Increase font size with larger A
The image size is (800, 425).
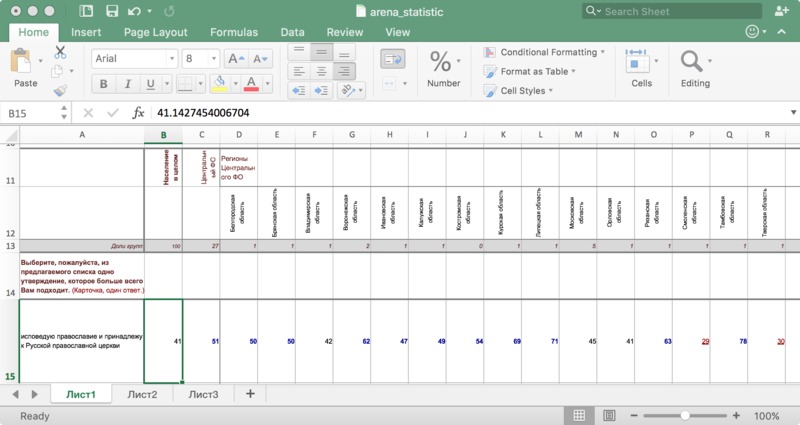tap(236, 59)
